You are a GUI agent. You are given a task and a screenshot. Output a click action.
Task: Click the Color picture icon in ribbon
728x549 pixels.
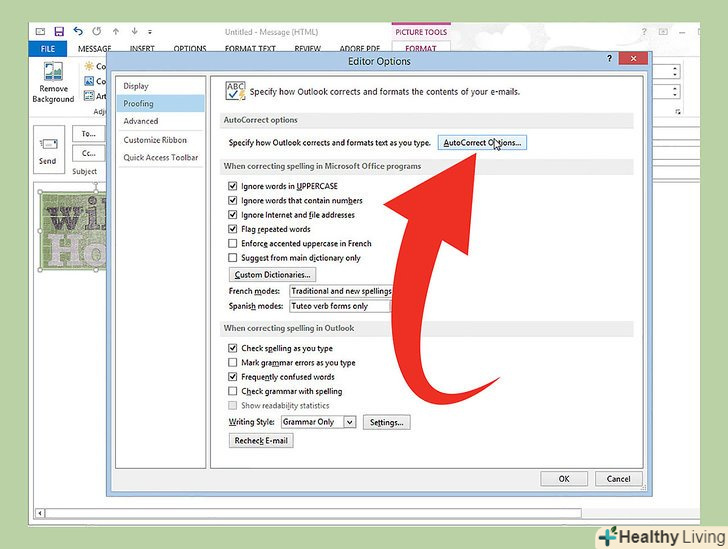[x=89, y=81]
